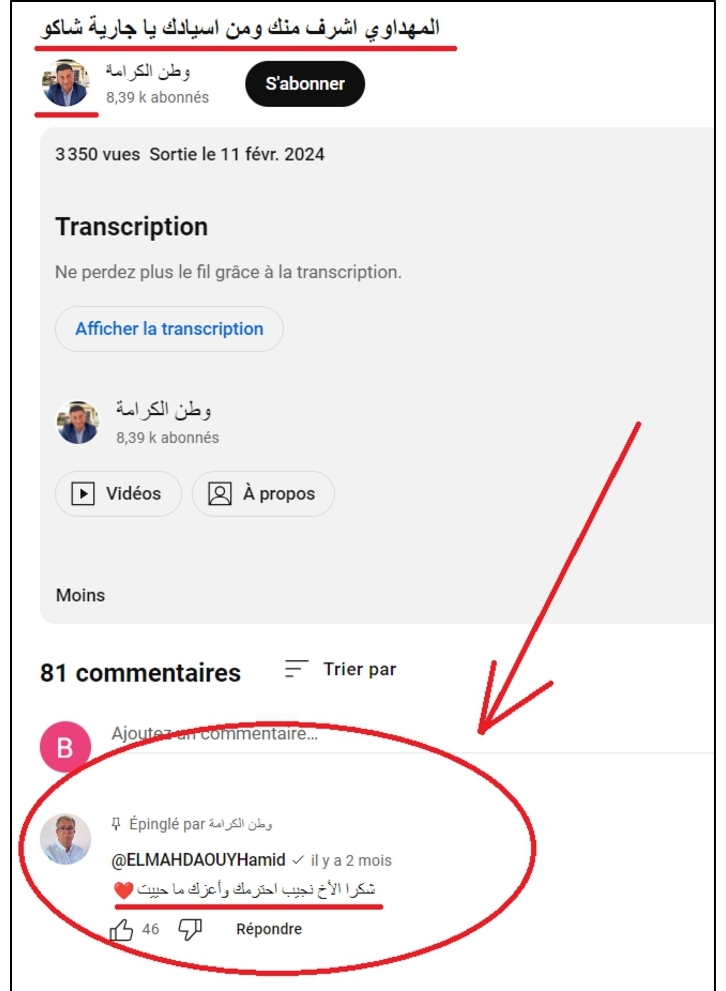The image size is (726, 991).
Task: Reply using the Répondre button
Action: pos(269,929)
